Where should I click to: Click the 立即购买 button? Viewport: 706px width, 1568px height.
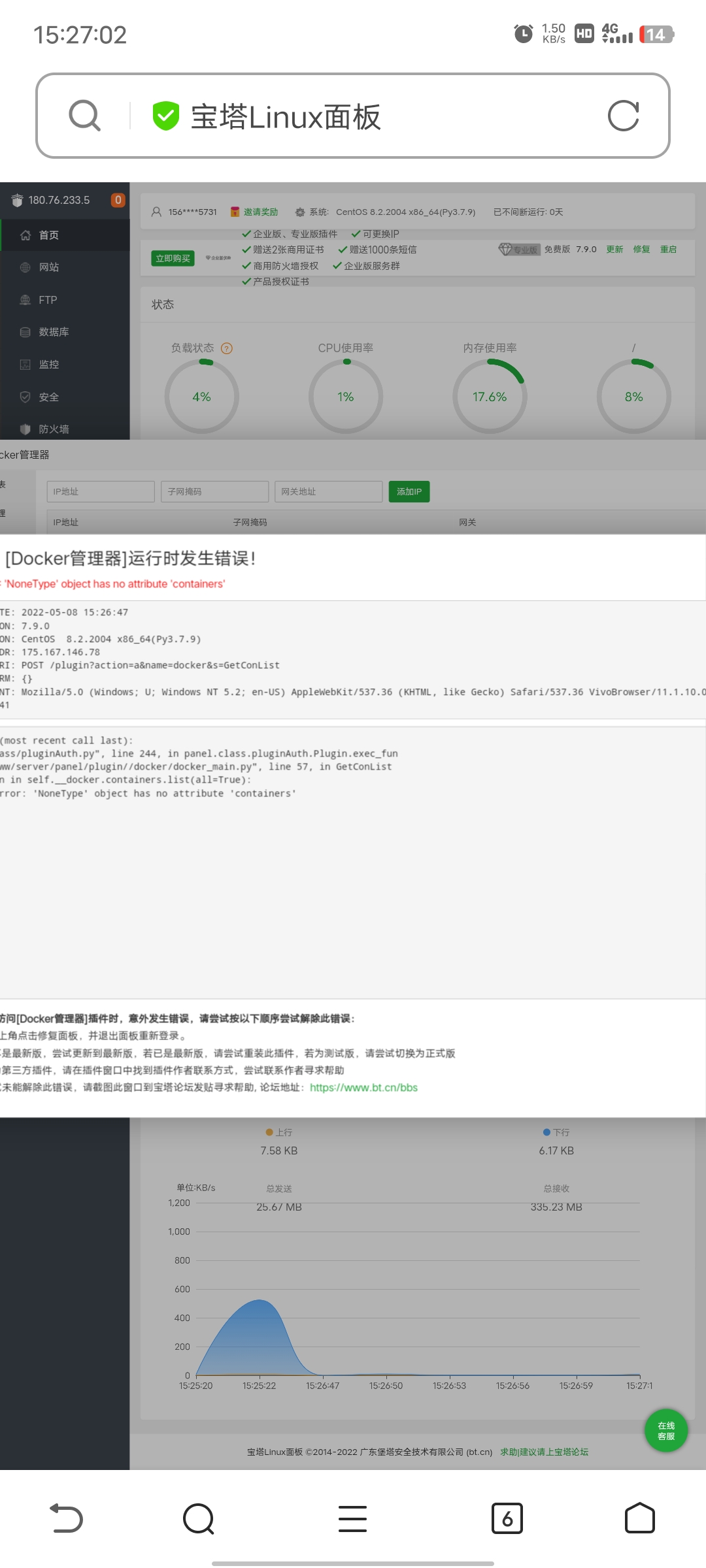(x=173, y=258)
